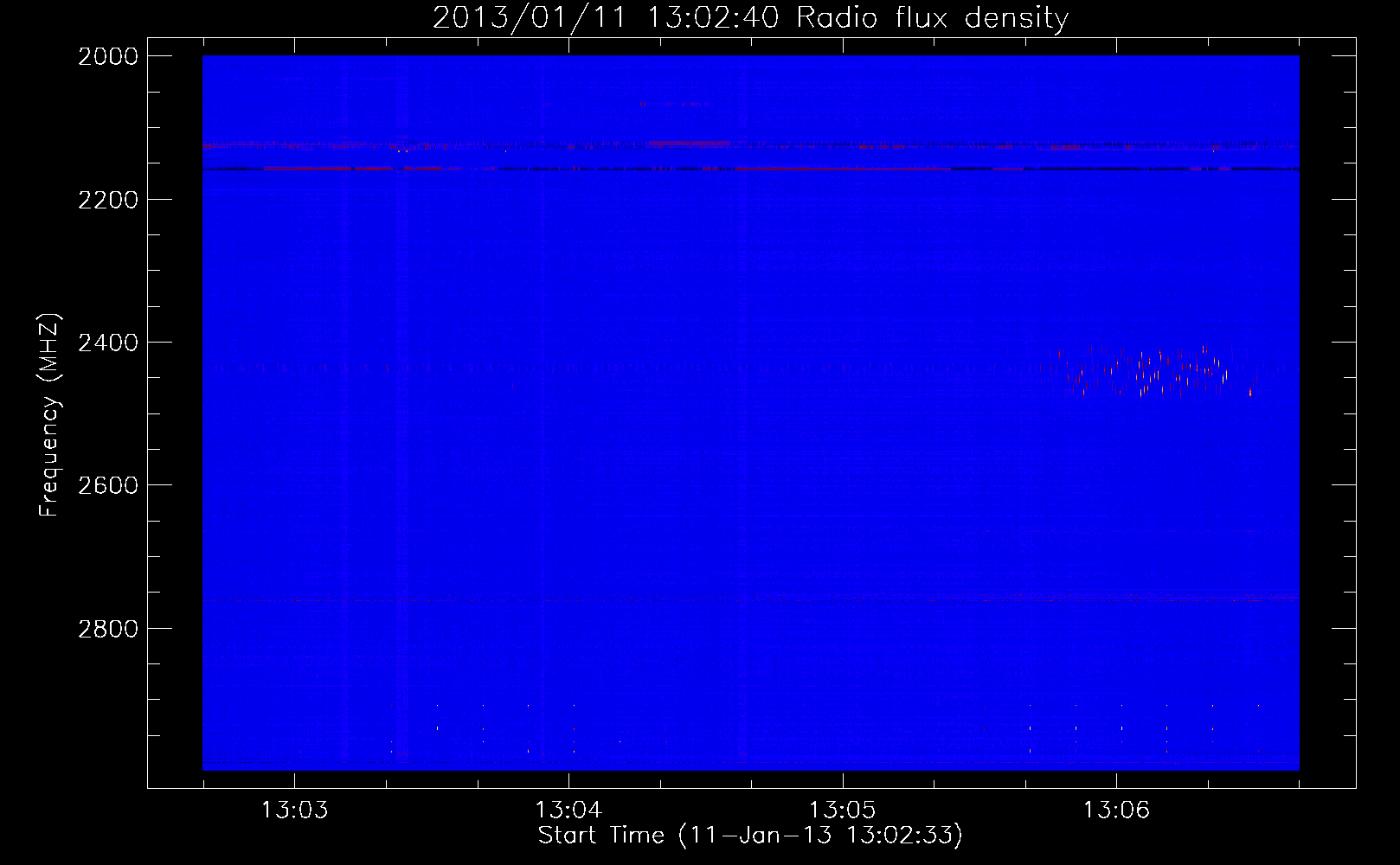Click the 13:03 time tick label

pyautogui.click(x=295, y=810)
